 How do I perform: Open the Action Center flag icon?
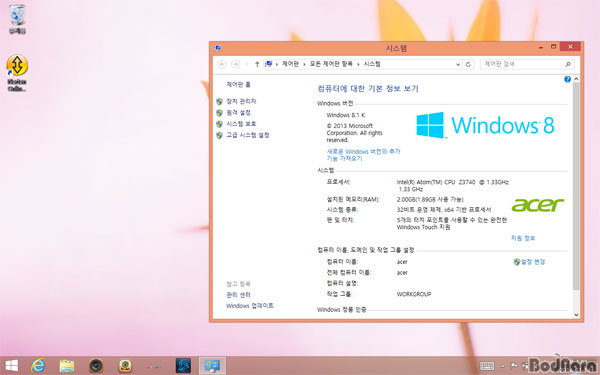click(514, 366)
